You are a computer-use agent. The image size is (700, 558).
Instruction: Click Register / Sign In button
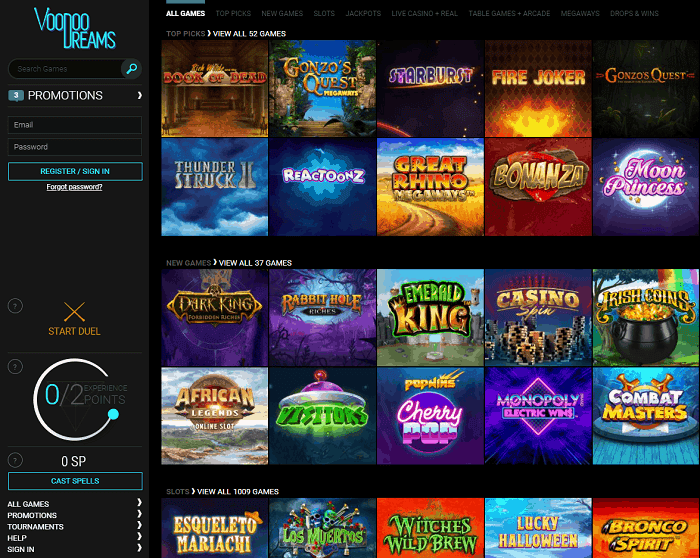(75, 171)
